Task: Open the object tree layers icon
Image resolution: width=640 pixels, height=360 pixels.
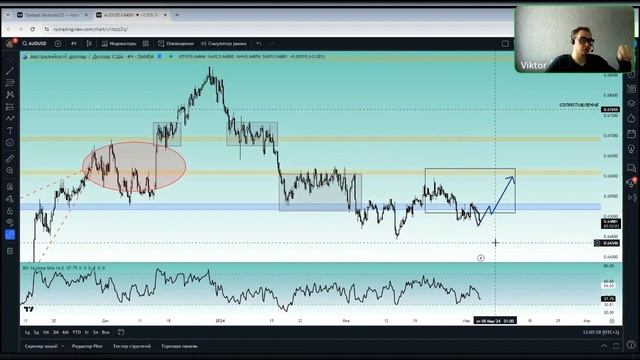Action: 631,103
